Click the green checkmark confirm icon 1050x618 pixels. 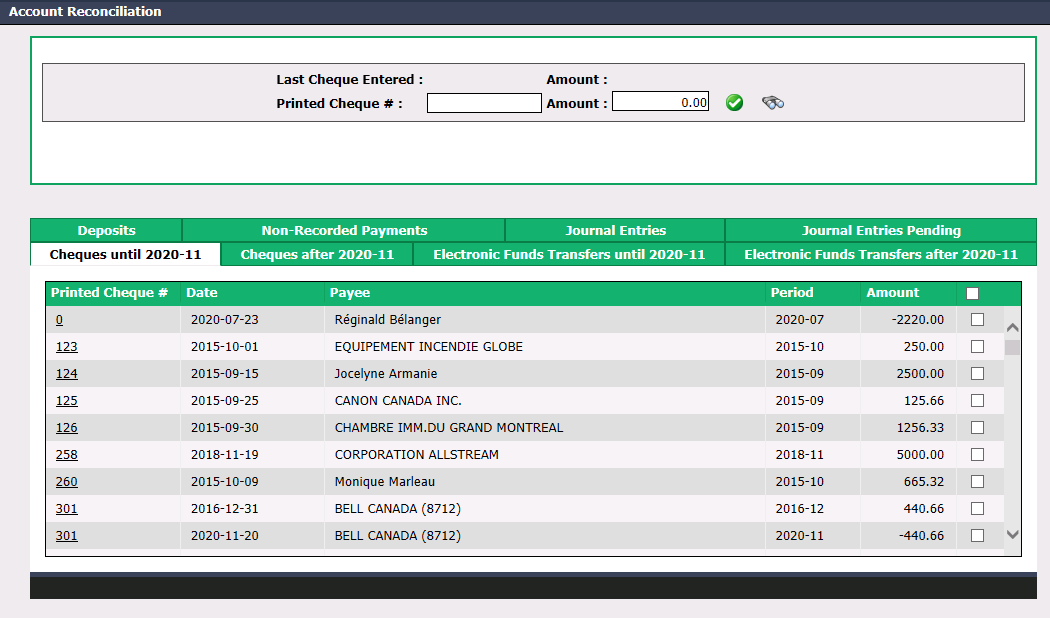pos(735,102)
